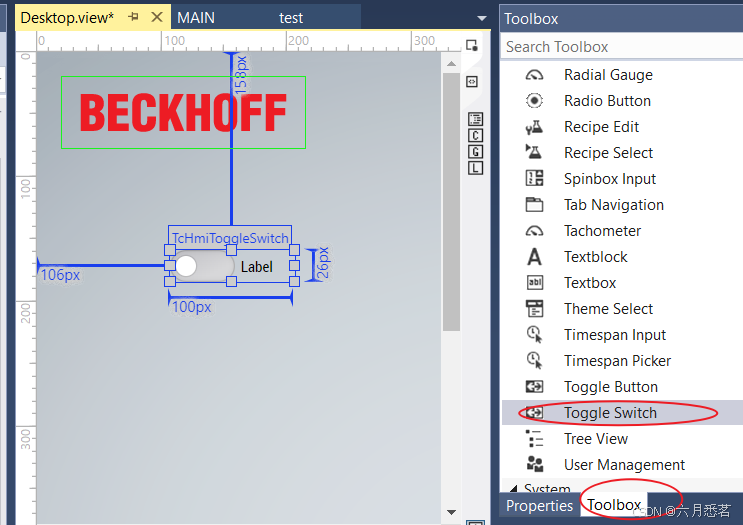Viewport: 743px width, 525px height.
Task: Select Tab Navigation text in Toolbox
Action: pyautogui.click(x=614, y=205)
